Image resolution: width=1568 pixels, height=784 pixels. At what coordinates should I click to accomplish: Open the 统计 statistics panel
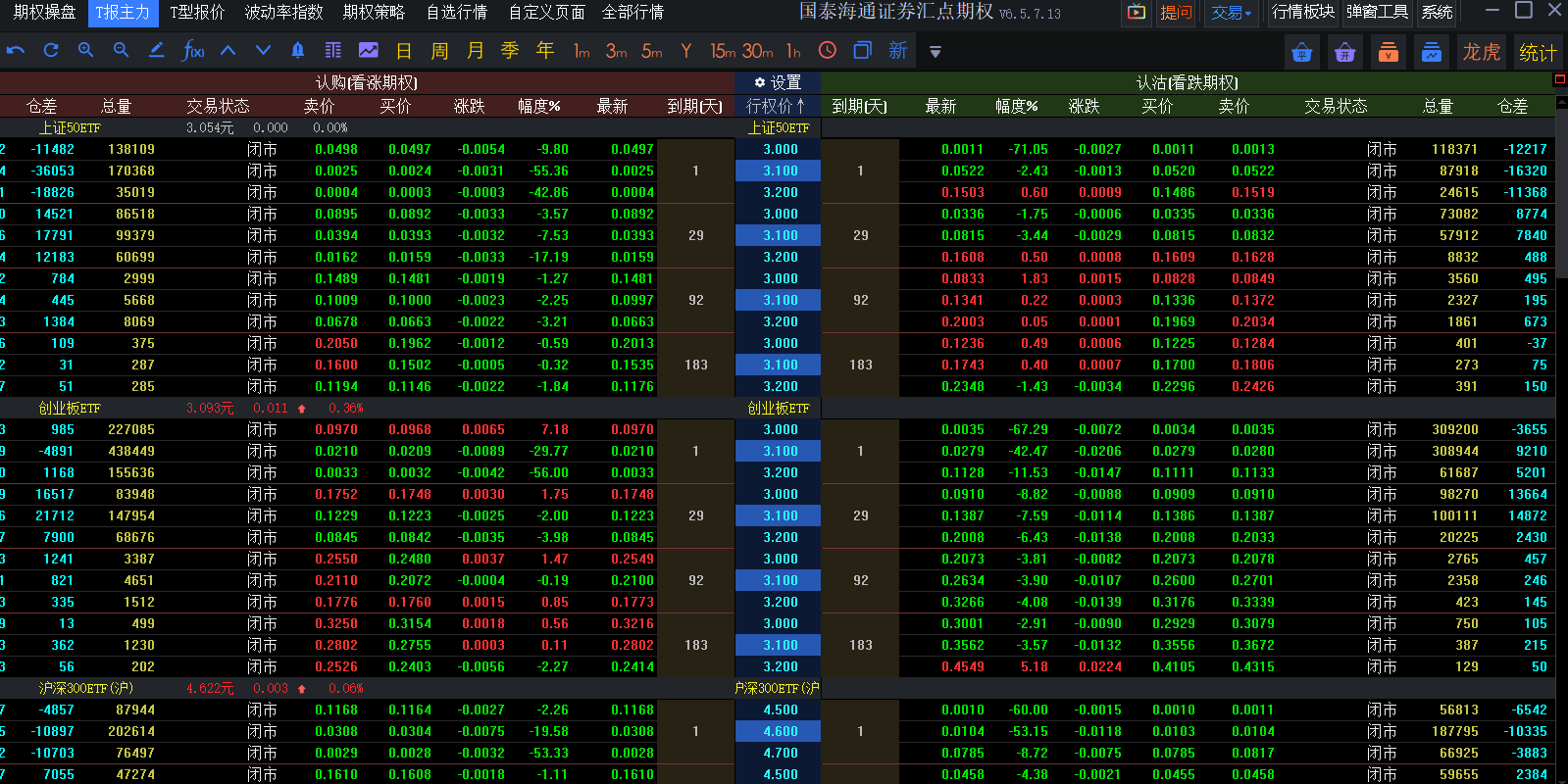[1538, 52]
